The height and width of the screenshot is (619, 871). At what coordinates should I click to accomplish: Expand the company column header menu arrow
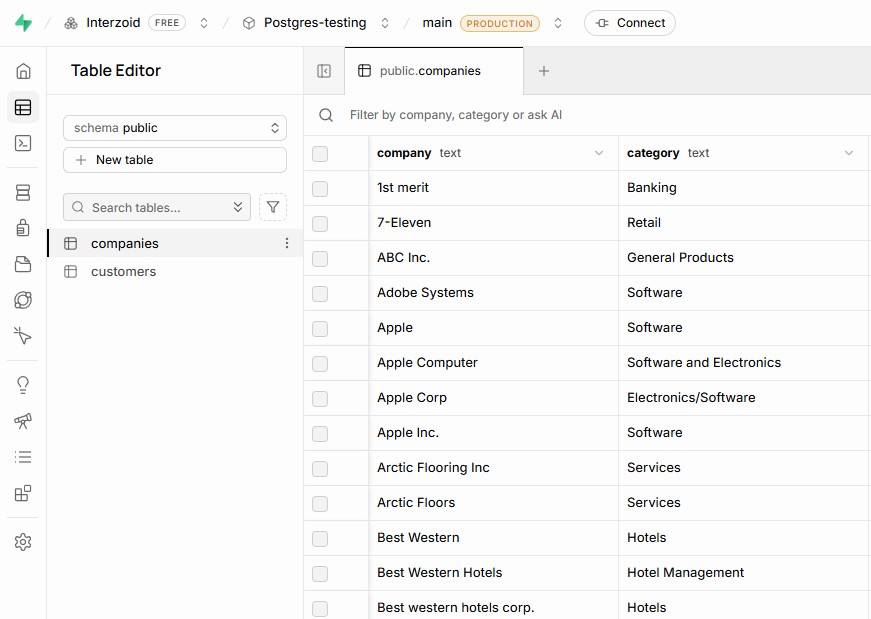(599, 153)
